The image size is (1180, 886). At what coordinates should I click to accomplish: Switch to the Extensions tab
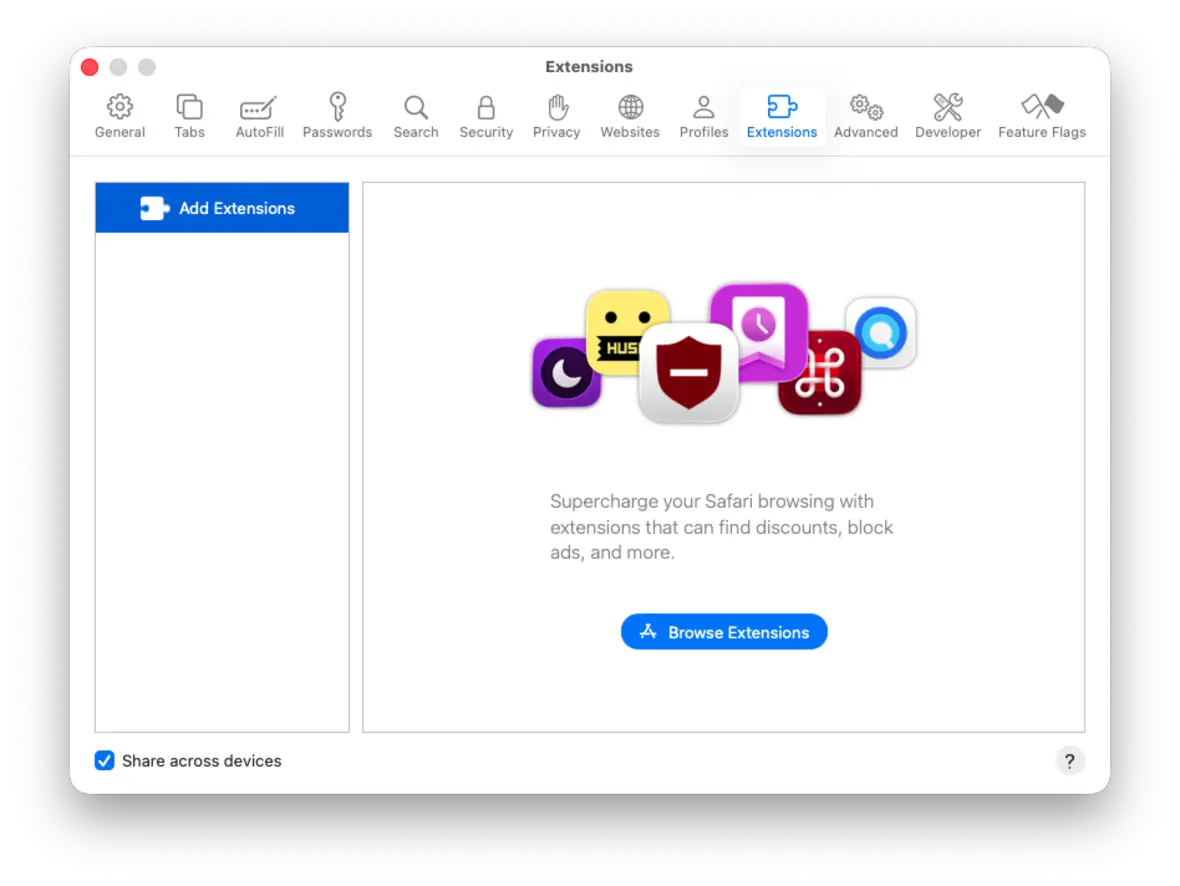click(x=781, y=115)
